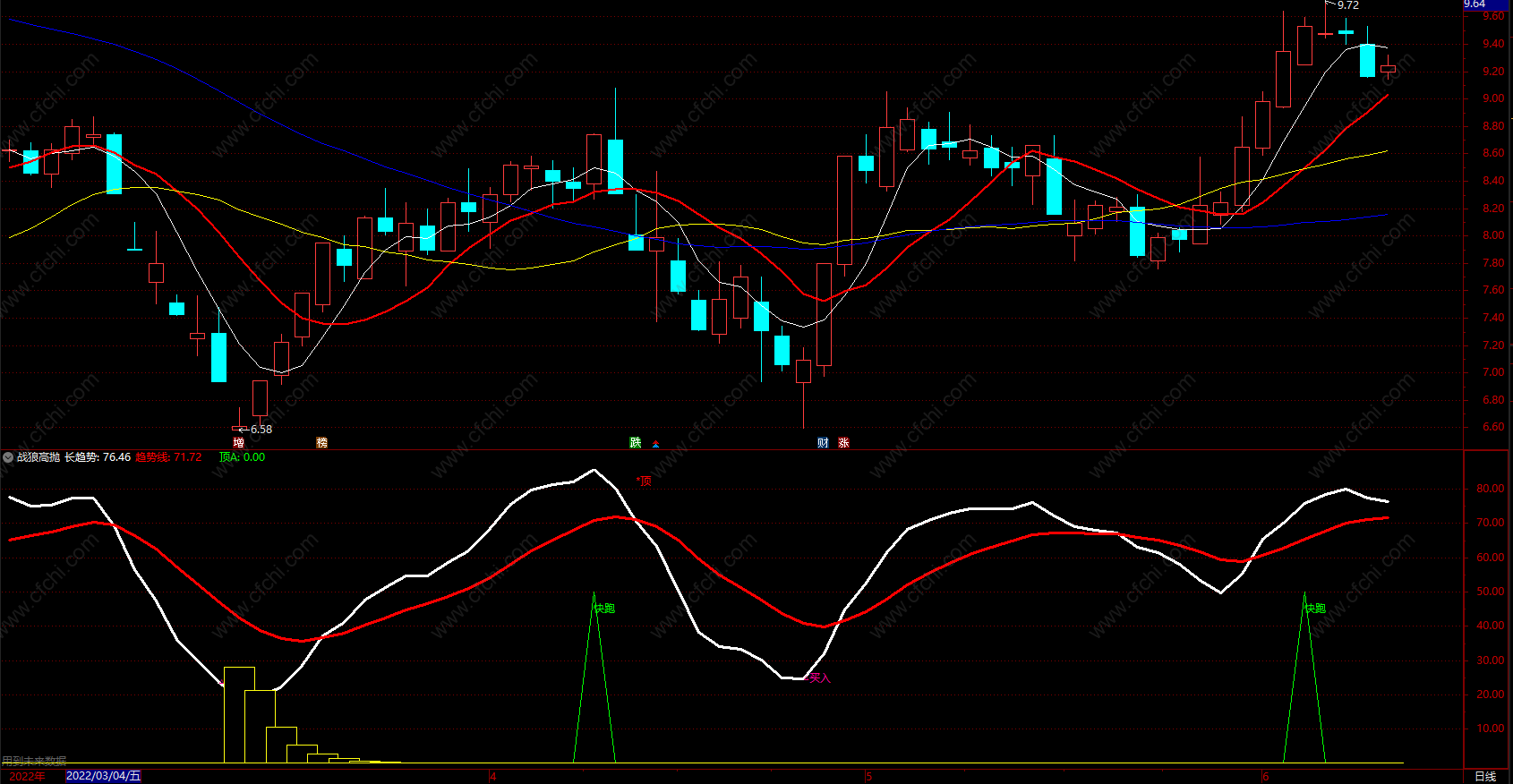Click the red 顶 top signal label
The image size is (1513, 784).
[645, 481]
